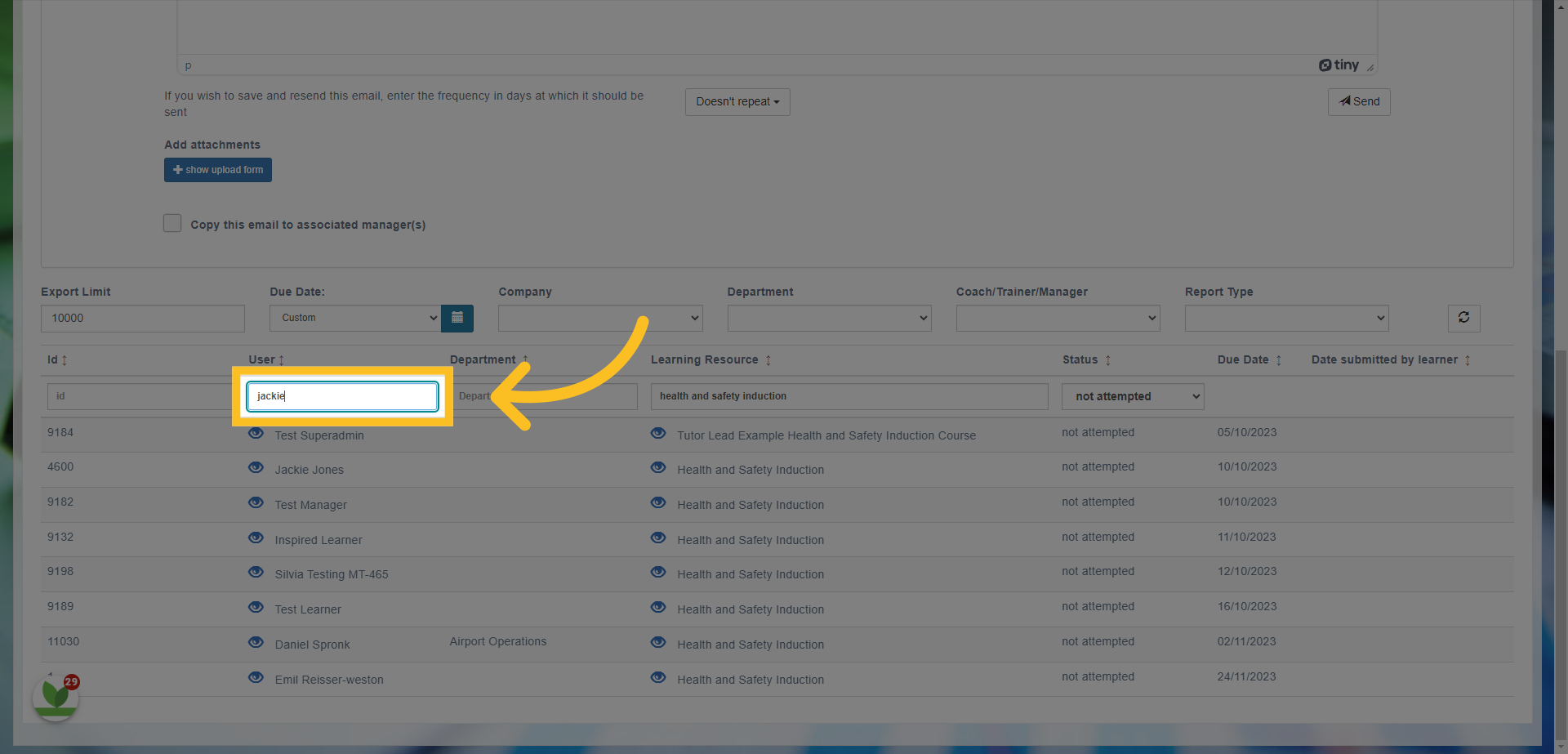
Task: Open the Coach/Trainer/Manager dropdown
Action: [1058, 318]
